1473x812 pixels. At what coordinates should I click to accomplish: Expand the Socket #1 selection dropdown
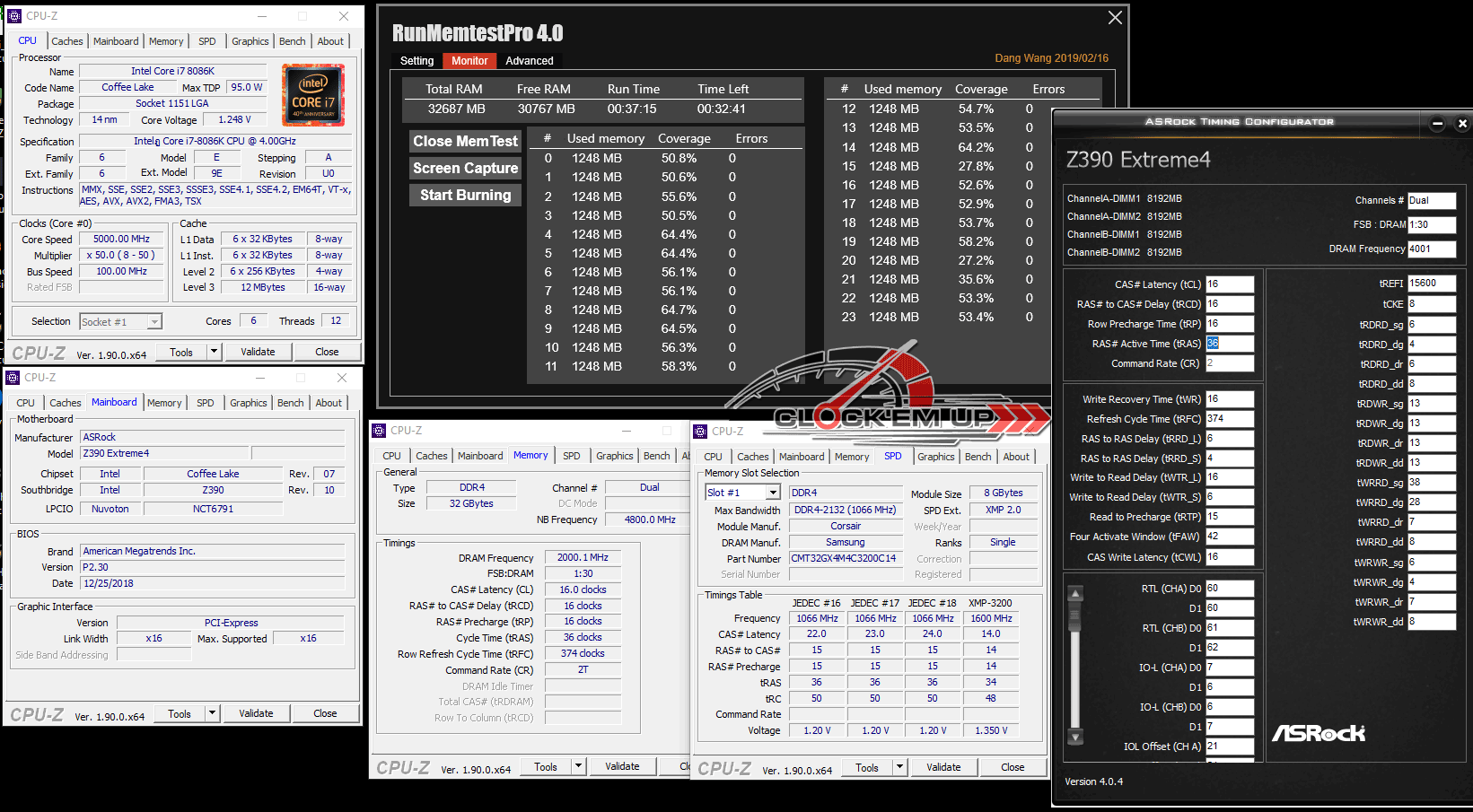pos(154,322)
